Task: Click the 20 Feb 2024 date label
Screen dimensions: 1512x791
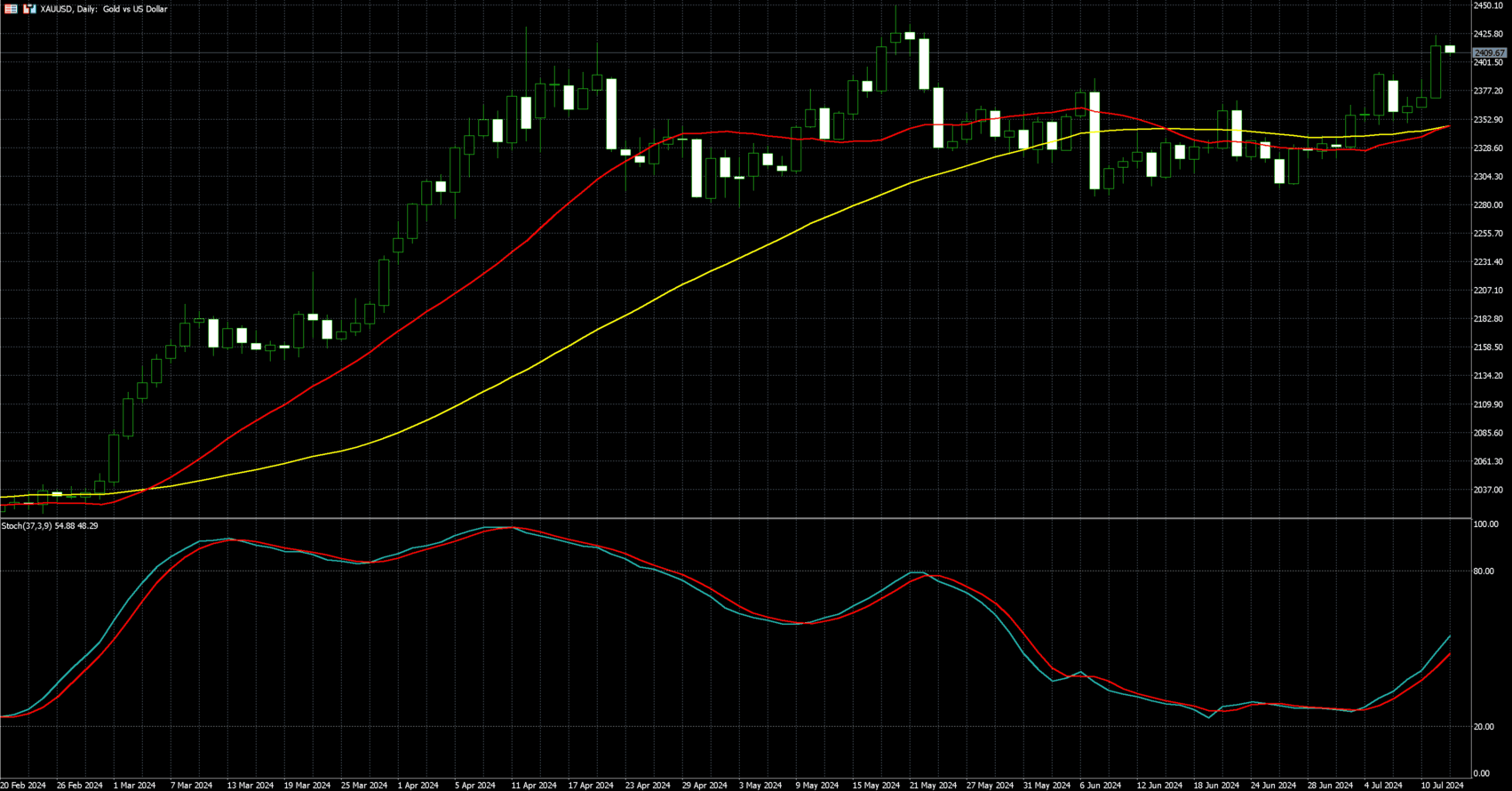Action: coord(24,786)
